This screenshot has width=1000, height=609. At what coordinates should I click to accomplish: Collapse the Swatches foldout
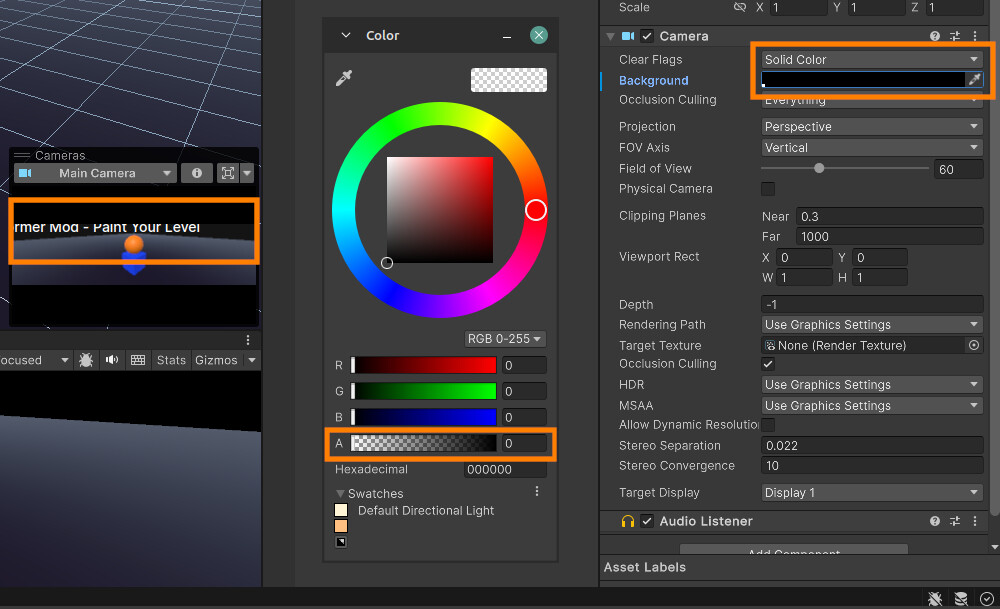click(340, 494)
